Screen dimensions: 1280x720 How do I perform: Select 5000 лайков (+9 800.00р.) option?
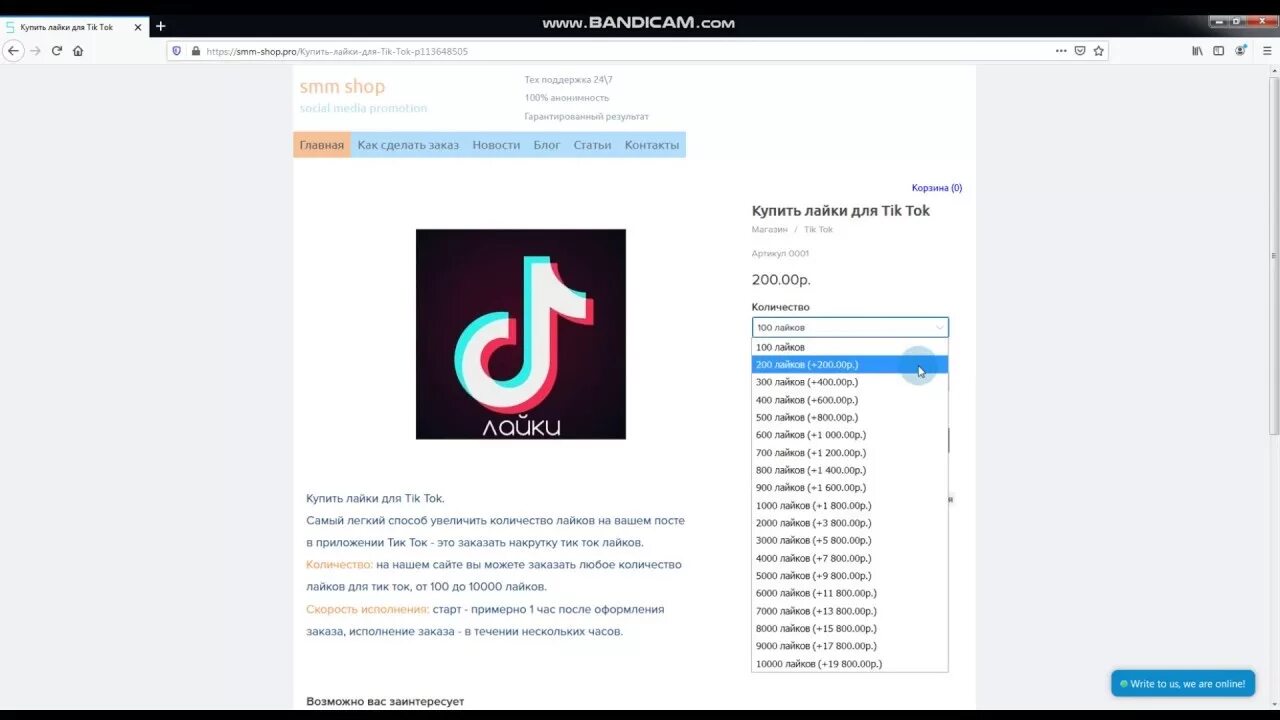(x=850, y=576)
